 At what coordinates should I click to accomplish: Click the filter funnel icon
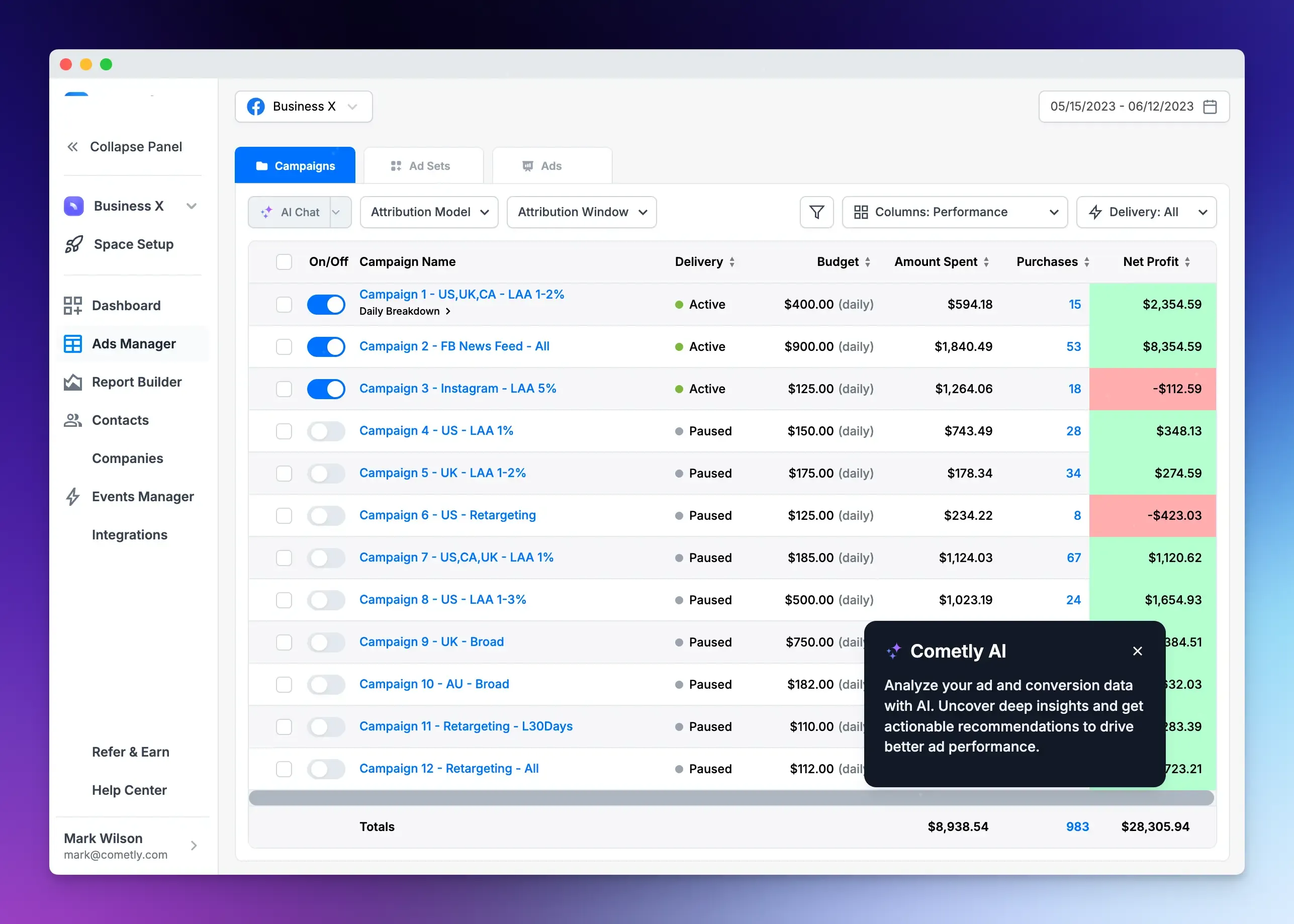[x=816, y=212]
